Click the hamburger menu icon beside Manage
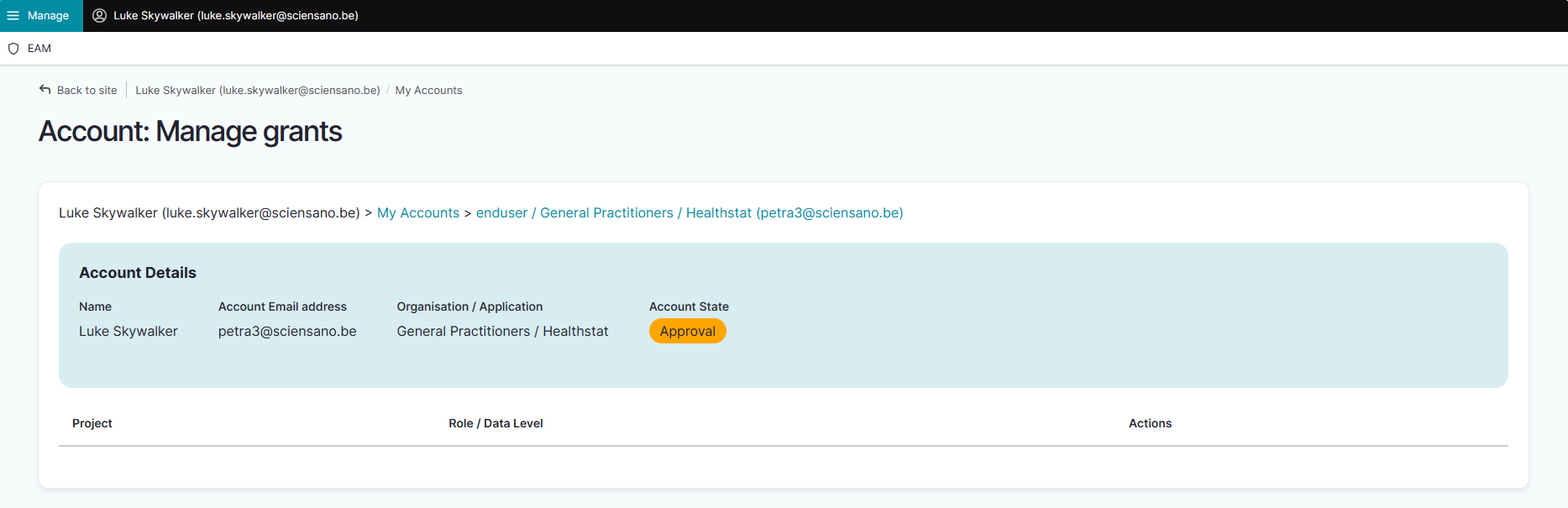This screenshot has height=508, width=1568. [x=13, y=16]
